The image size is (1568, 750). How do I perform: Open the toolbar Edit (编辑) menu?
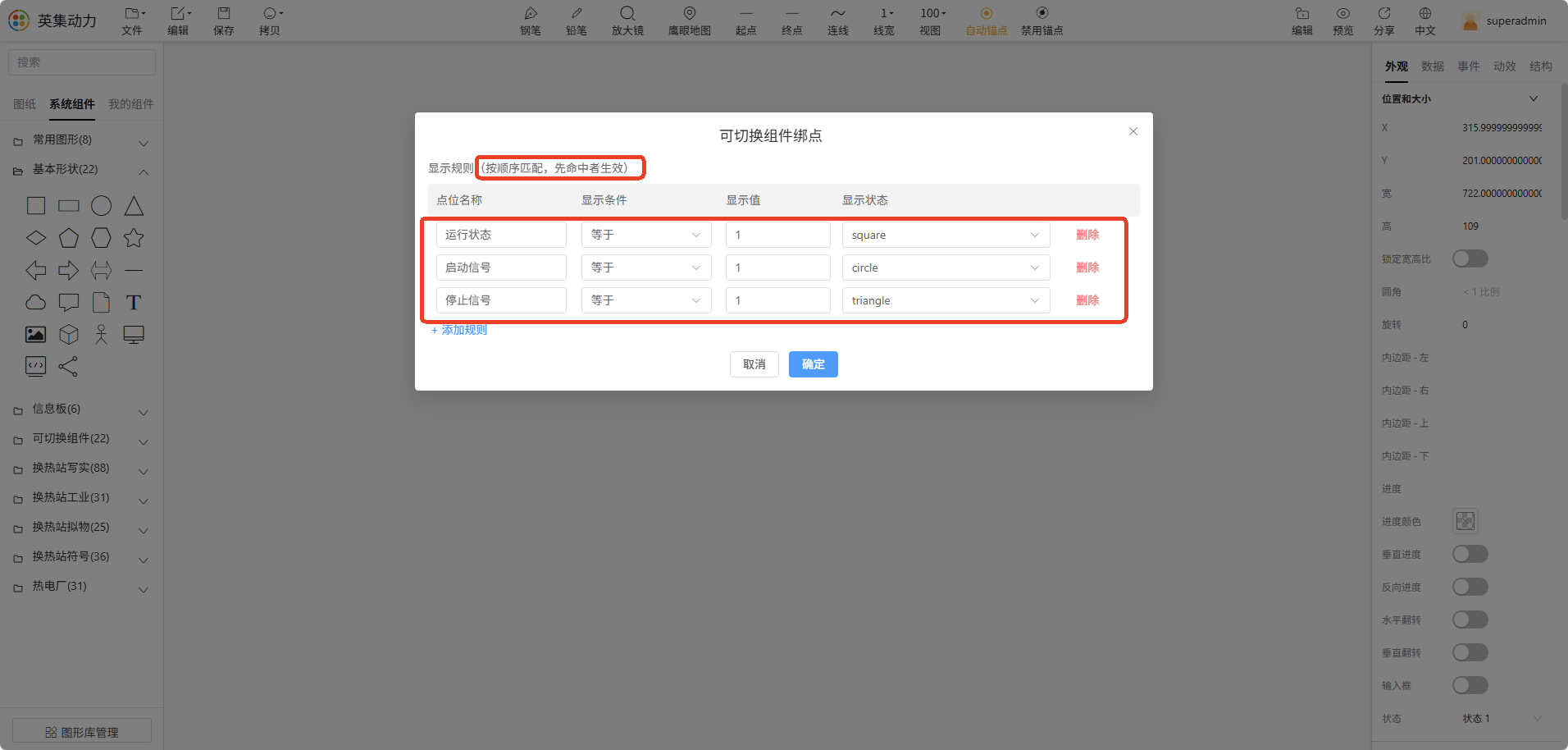click(x=178, y=21)
